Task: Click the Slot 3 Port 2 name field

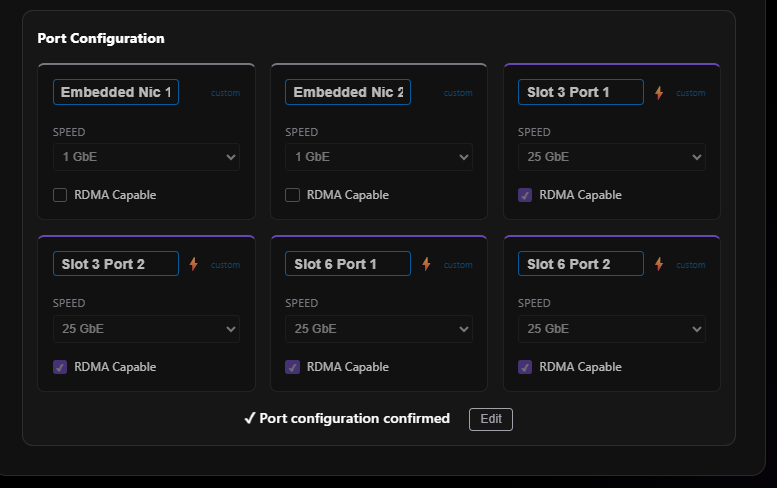Action: (116, 264)
